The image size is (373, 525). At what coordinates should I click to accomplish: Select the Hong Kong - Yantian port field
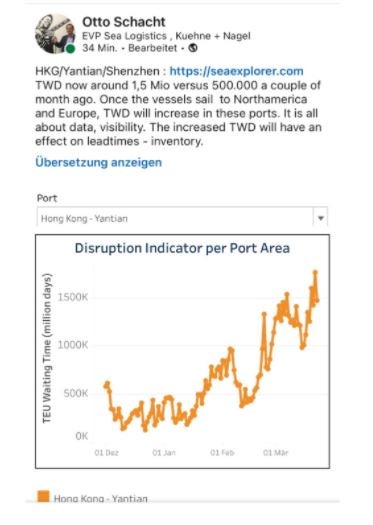pyautogui.click(x=182, y=218)
